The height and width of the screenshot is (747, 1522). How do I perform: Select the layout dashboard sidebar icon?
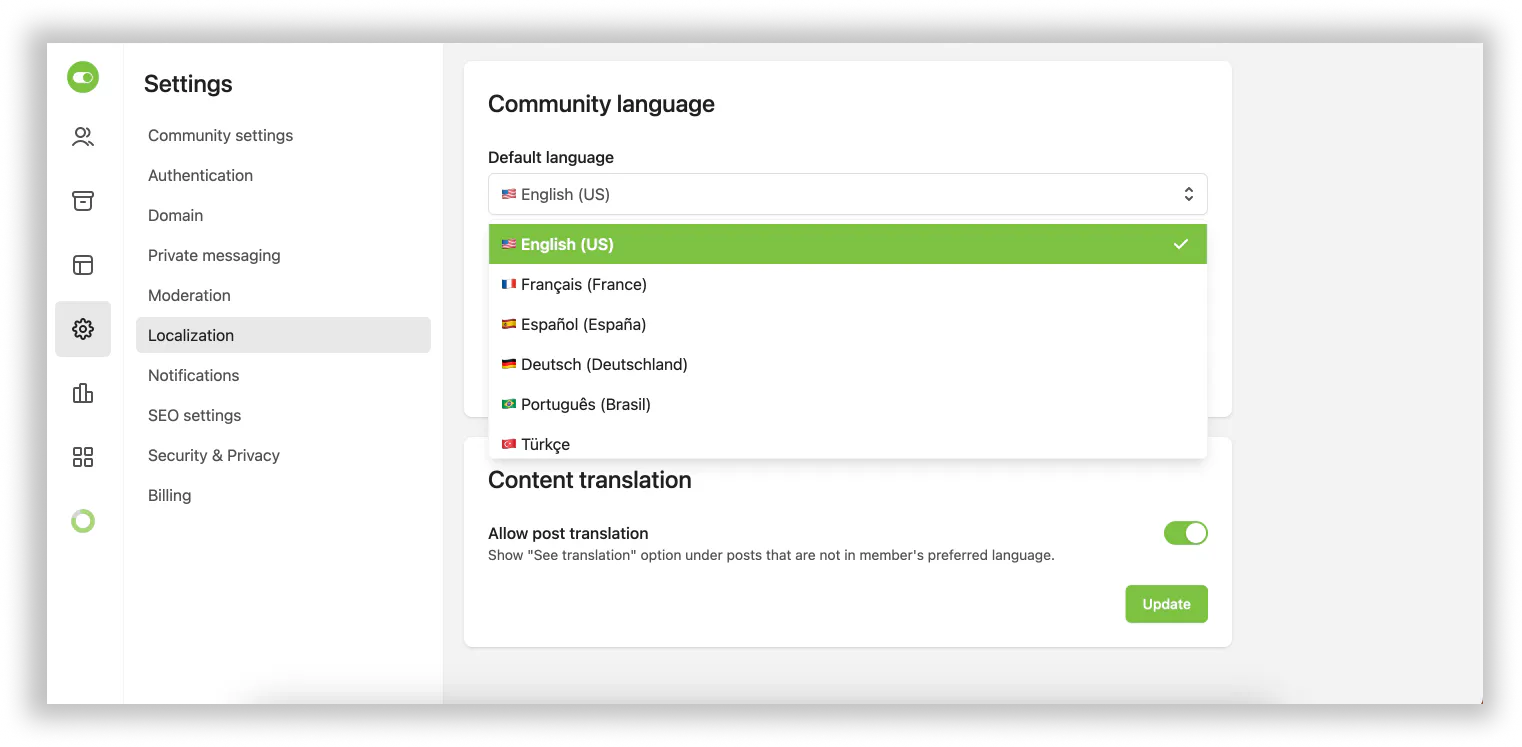pos(83,264)
